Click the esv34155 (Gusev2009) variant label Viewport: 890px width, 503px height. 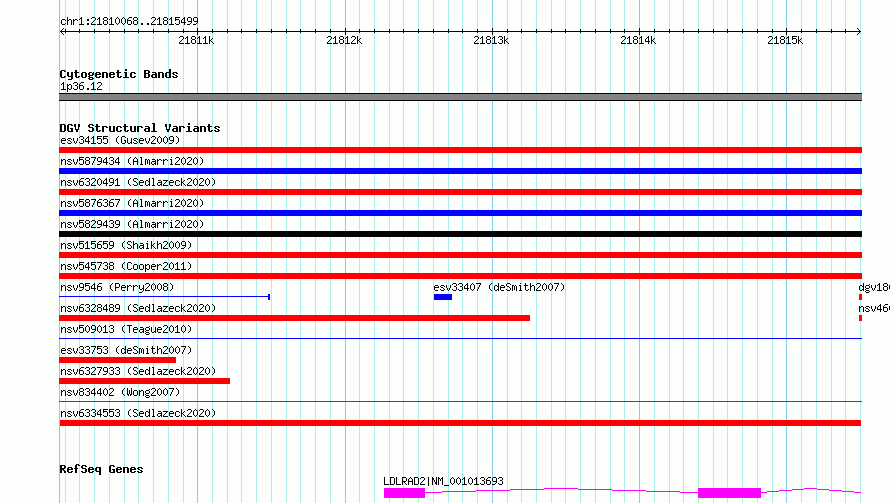coord(120,140)
